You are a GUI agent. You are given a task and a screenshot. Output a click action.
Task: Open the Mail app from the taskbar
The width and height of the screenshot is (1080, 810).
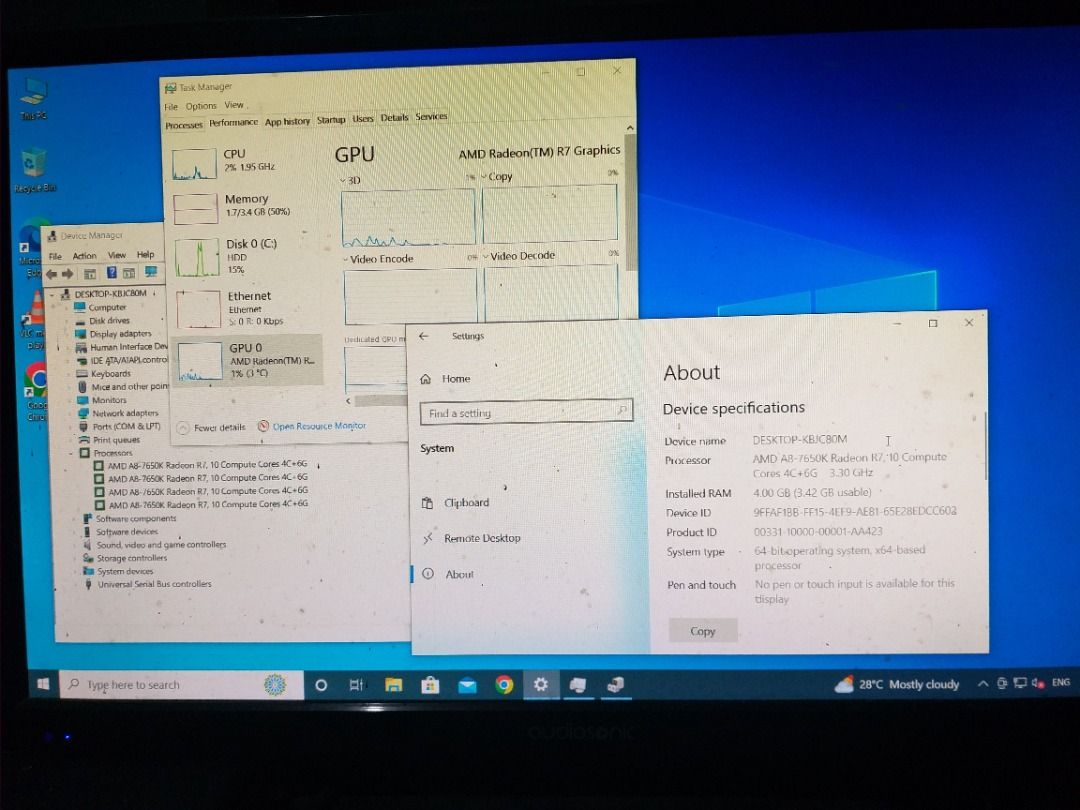pos(467,685)
